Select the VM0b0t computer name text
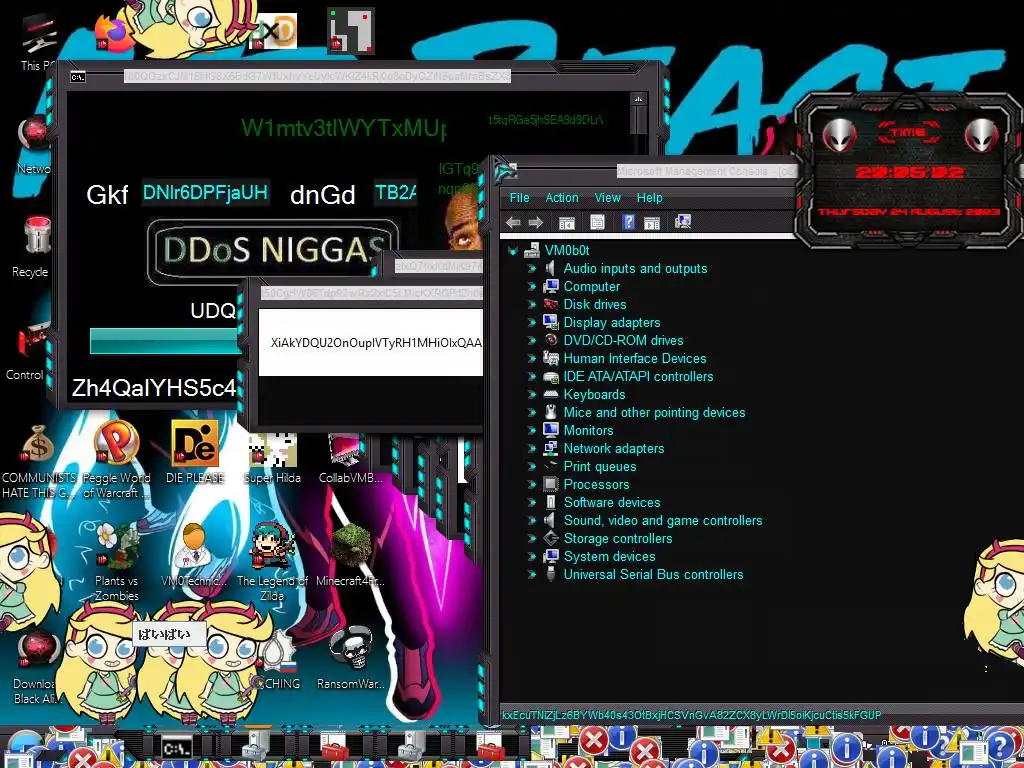The height and width of the screenshot is (768, 1024). click(567, 250)
